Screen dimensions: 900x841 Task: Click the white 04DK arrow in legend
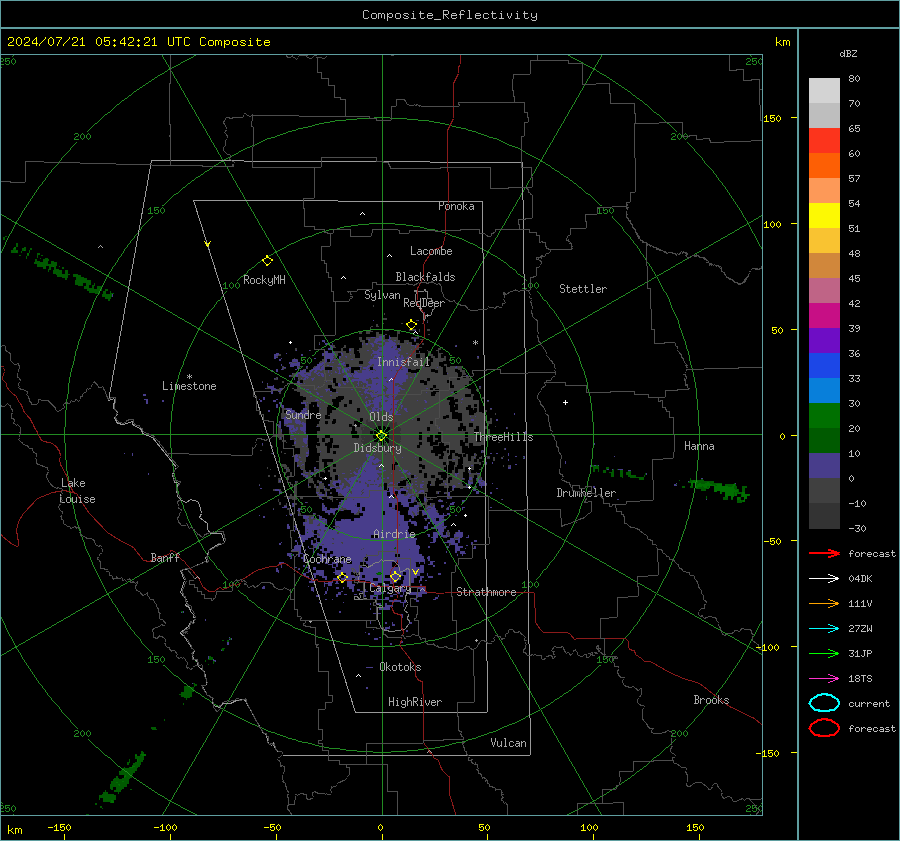tap(824, 578)
